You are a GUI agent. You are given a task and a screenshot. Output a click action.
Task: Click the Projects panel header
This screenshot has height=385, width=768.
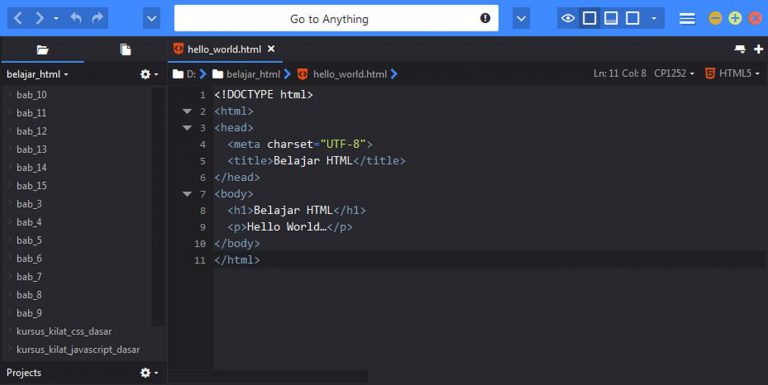coord(24,373)
